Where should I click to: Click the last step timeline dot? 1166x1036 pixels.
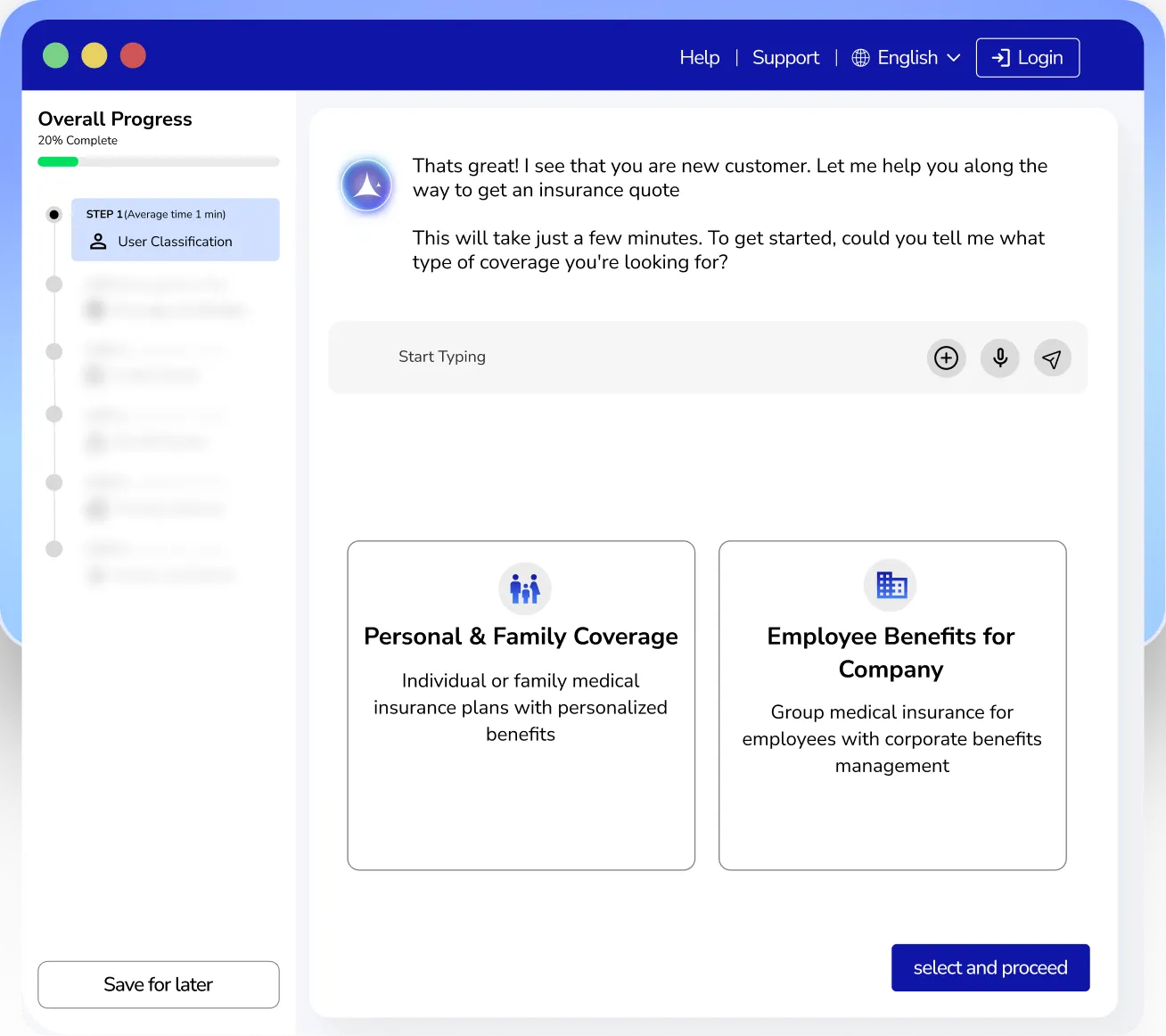(x=54, y=548)
